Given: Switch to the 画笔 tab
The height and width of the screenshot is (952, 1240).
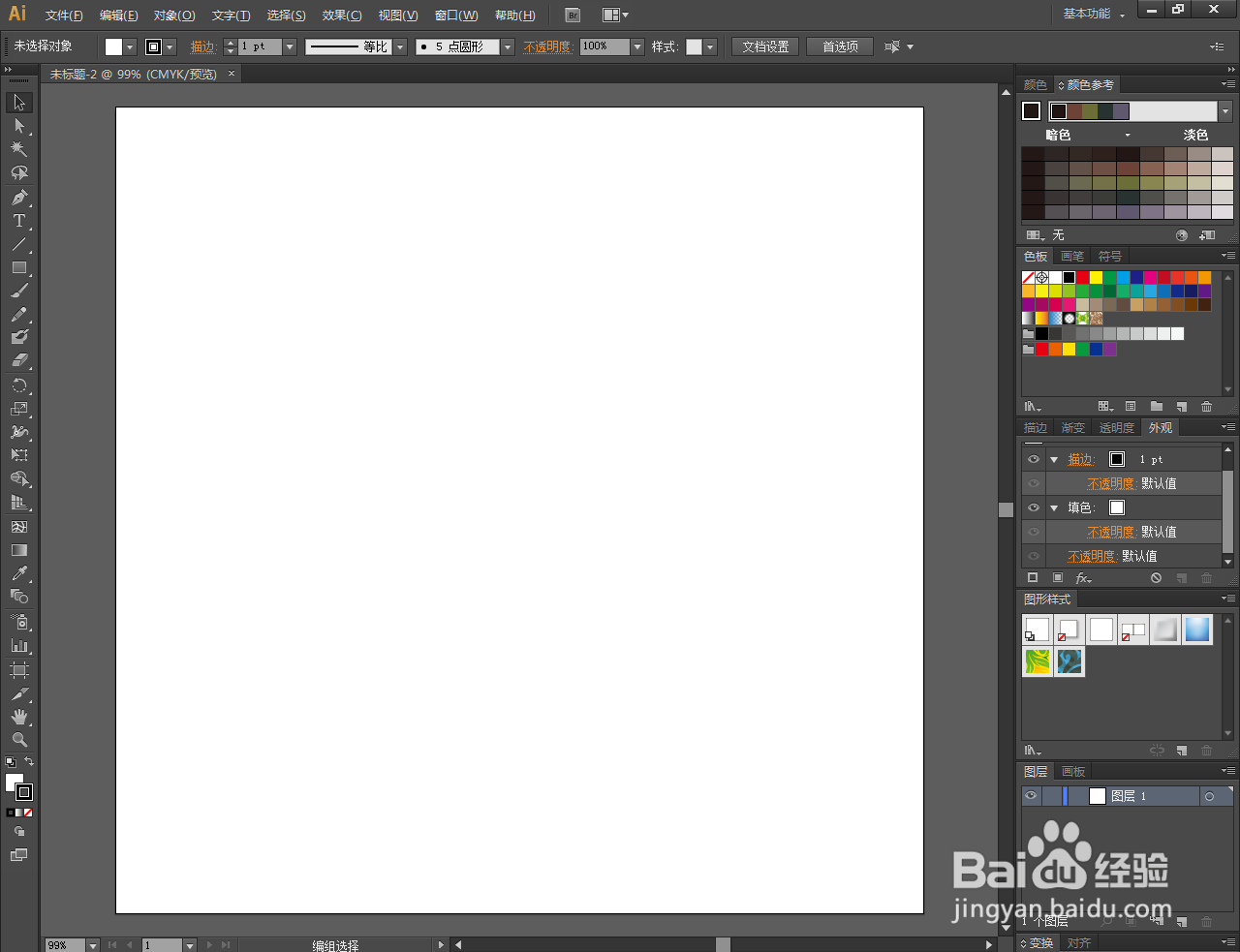Looking at the screenshot, I should pyautogui.click(x=1072, y=257).
